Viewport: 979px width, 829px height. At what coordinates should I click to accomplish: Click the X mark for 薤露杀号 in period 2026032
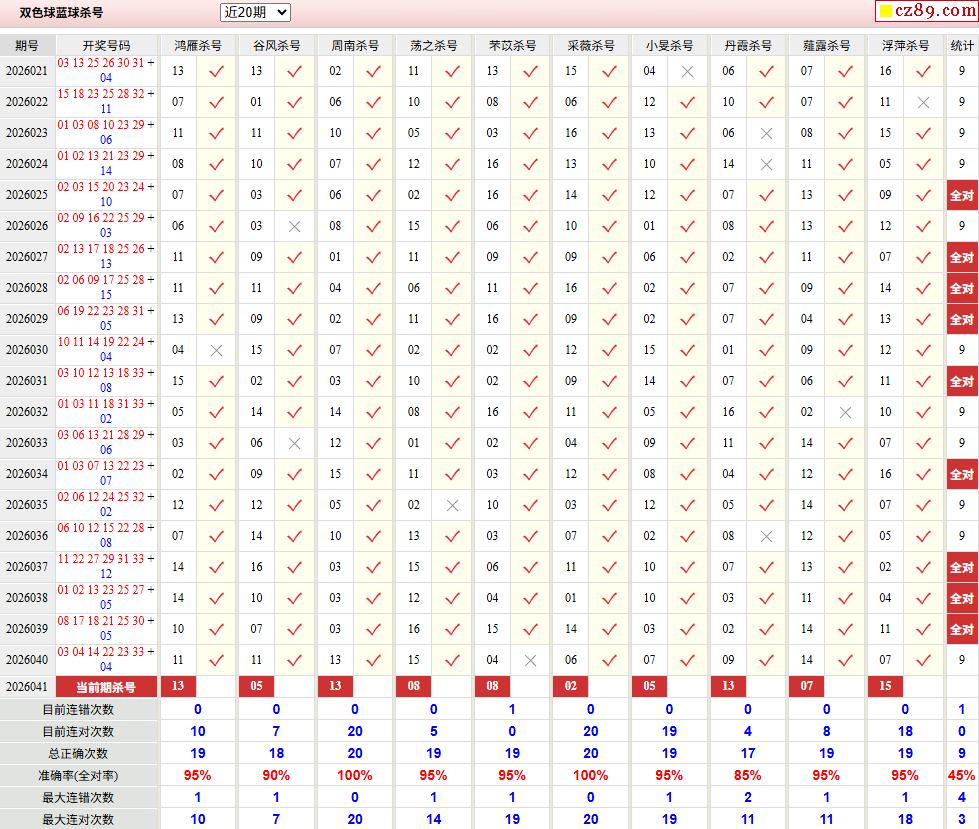pos(845,412)
